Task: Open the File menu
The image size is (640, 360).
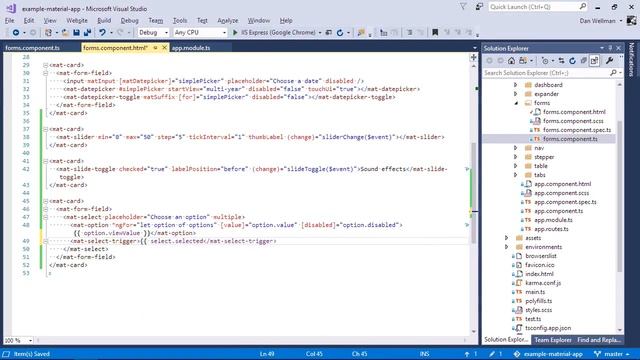Action: tap(9, 20)
